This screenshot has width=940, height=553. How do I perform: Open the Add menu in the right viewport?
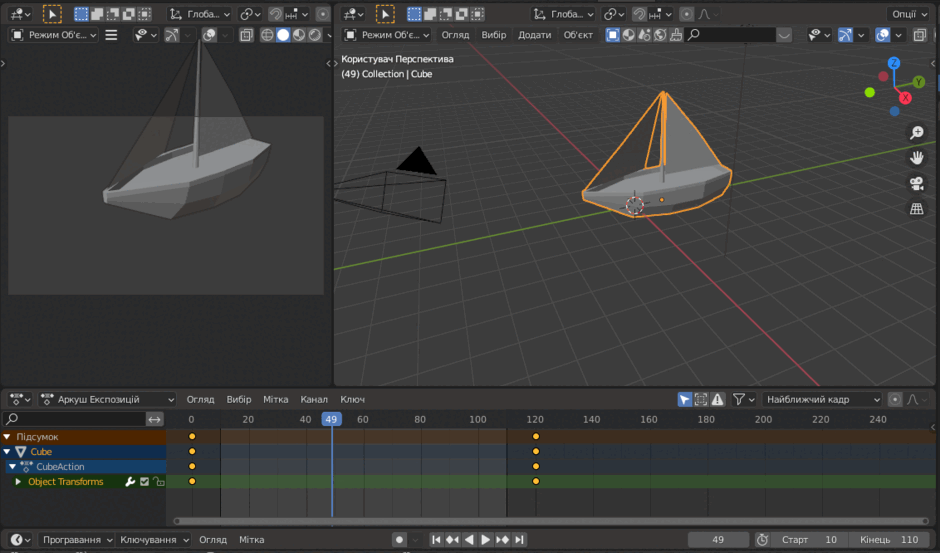534,35
